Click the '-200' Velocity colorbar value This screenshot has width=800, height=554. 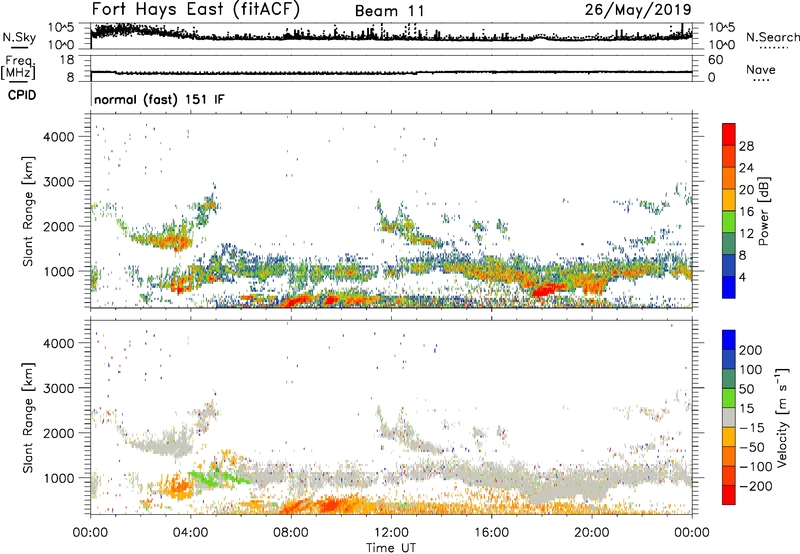[756, 486]
